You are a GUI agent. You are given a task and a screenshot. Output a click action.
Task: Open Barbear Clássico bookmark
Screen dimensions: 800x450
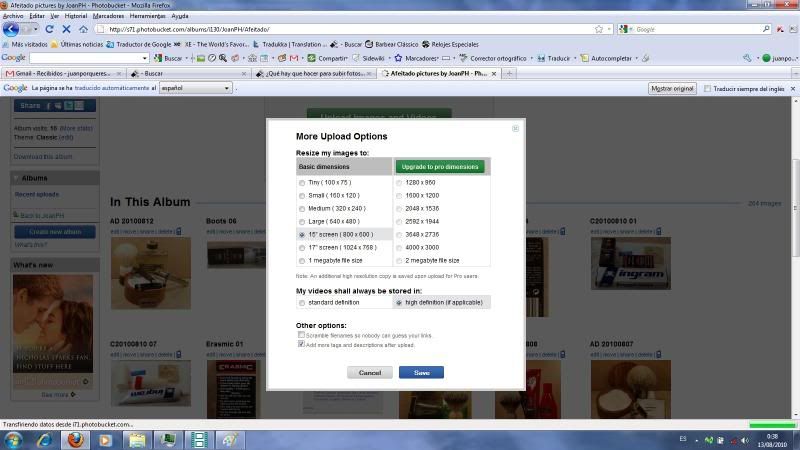[391, 44]
